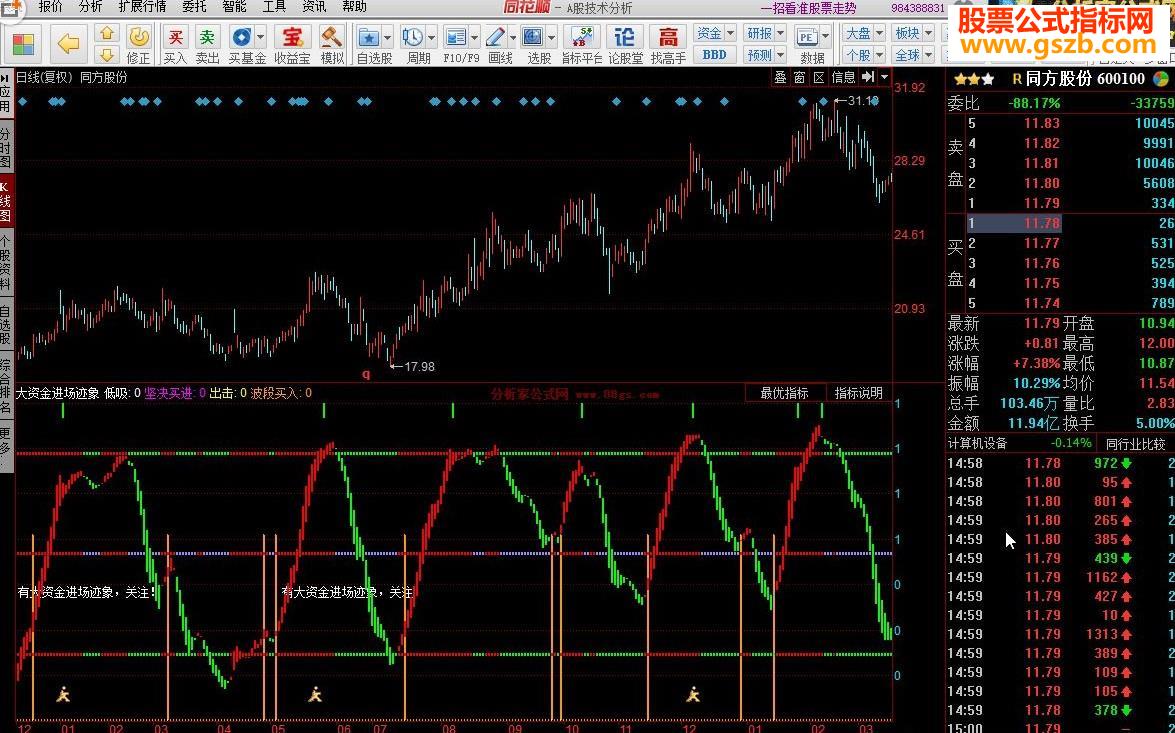Switch to 分时图 sidebar tab
The width and height of the screenshot is (1175, 733).
click(x=6, y=148)
